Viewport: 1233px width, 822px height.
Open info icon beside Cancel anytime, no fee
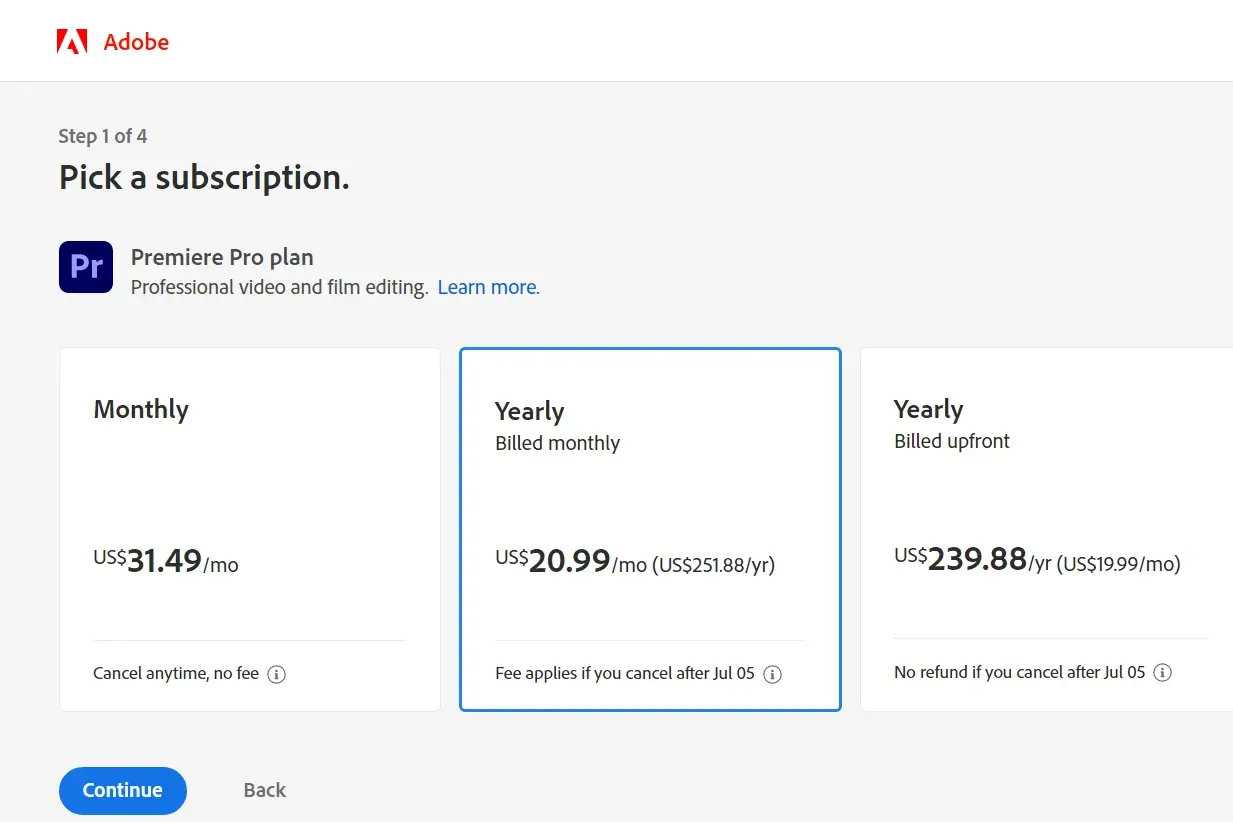277,674
